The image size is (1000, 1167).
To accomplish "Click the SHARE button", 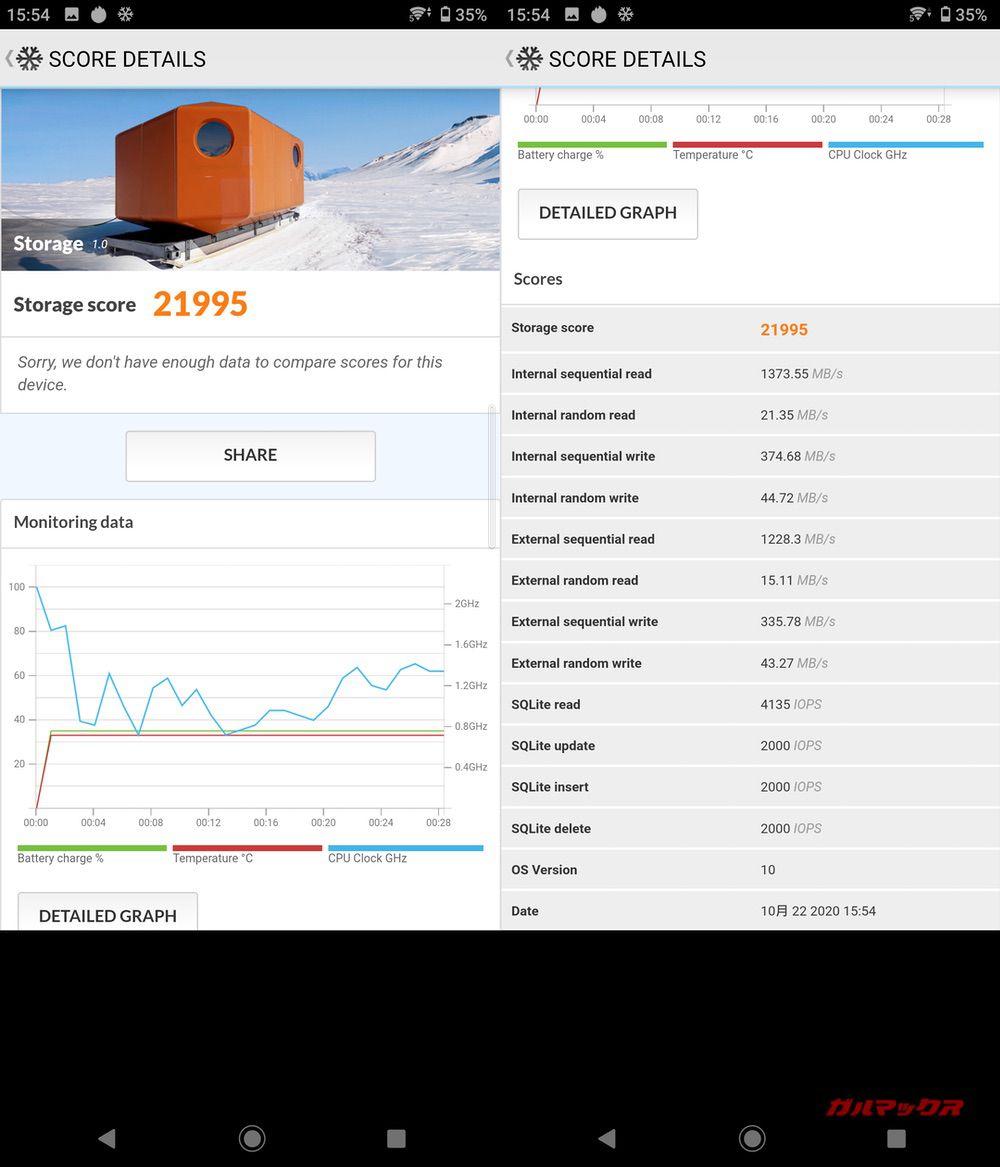I will click(250, 456).
